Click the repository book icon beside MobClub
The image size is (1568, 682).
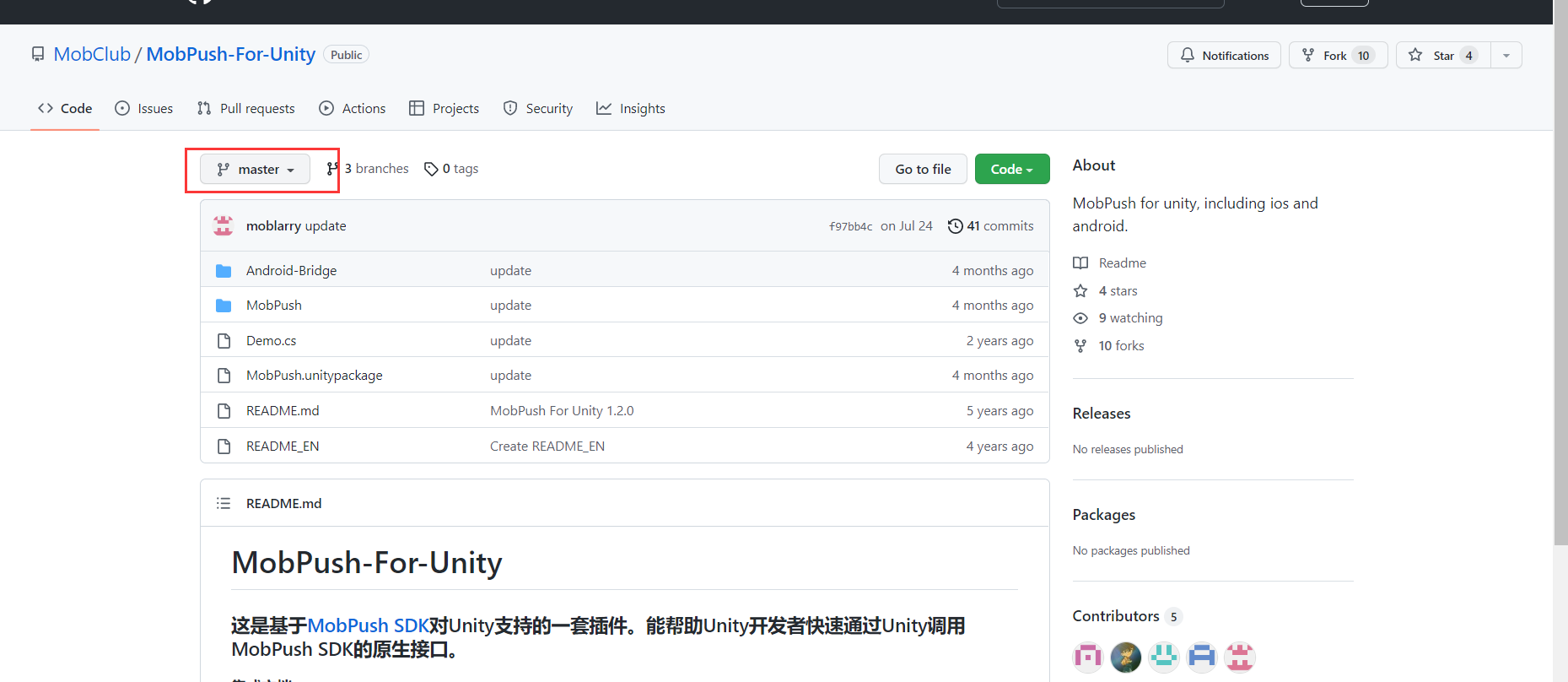point(38,55)
